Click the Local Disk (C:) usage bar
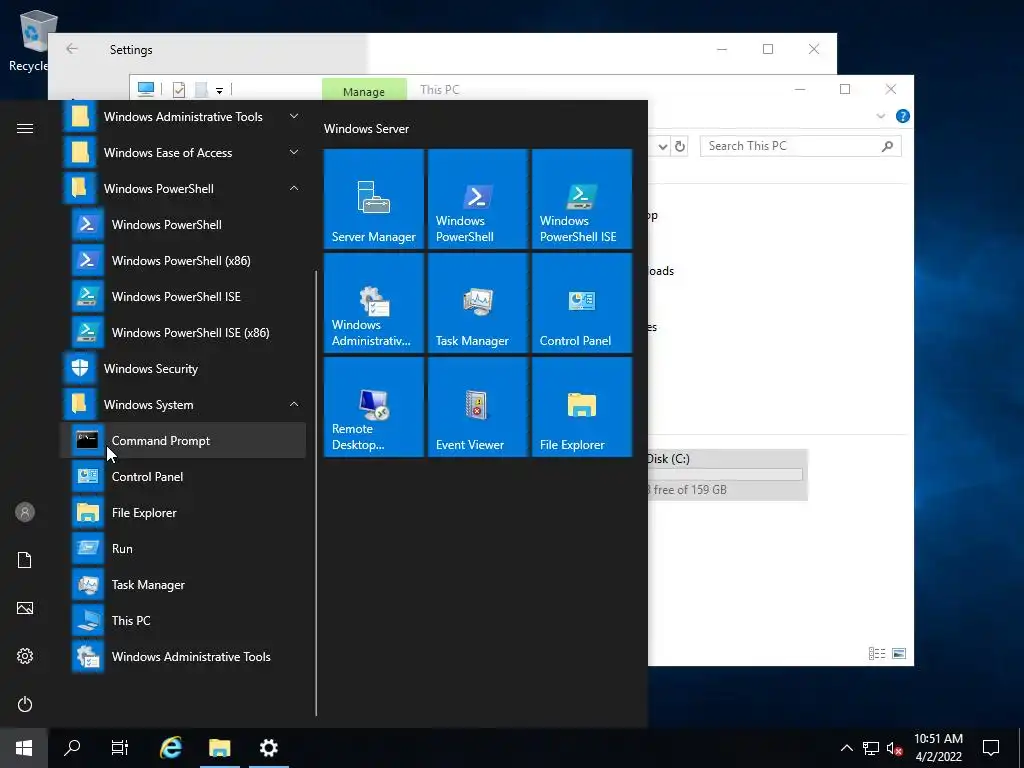This screenshot has height=768, width=1024. pos(725,475)
